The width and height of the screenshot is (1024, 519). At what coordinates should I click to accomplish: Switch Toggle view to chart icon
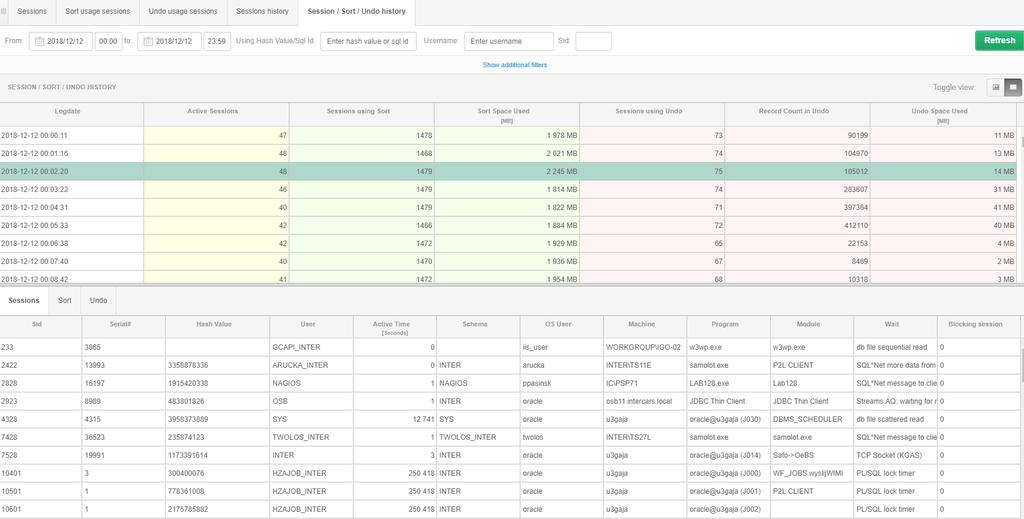(996, 87)
